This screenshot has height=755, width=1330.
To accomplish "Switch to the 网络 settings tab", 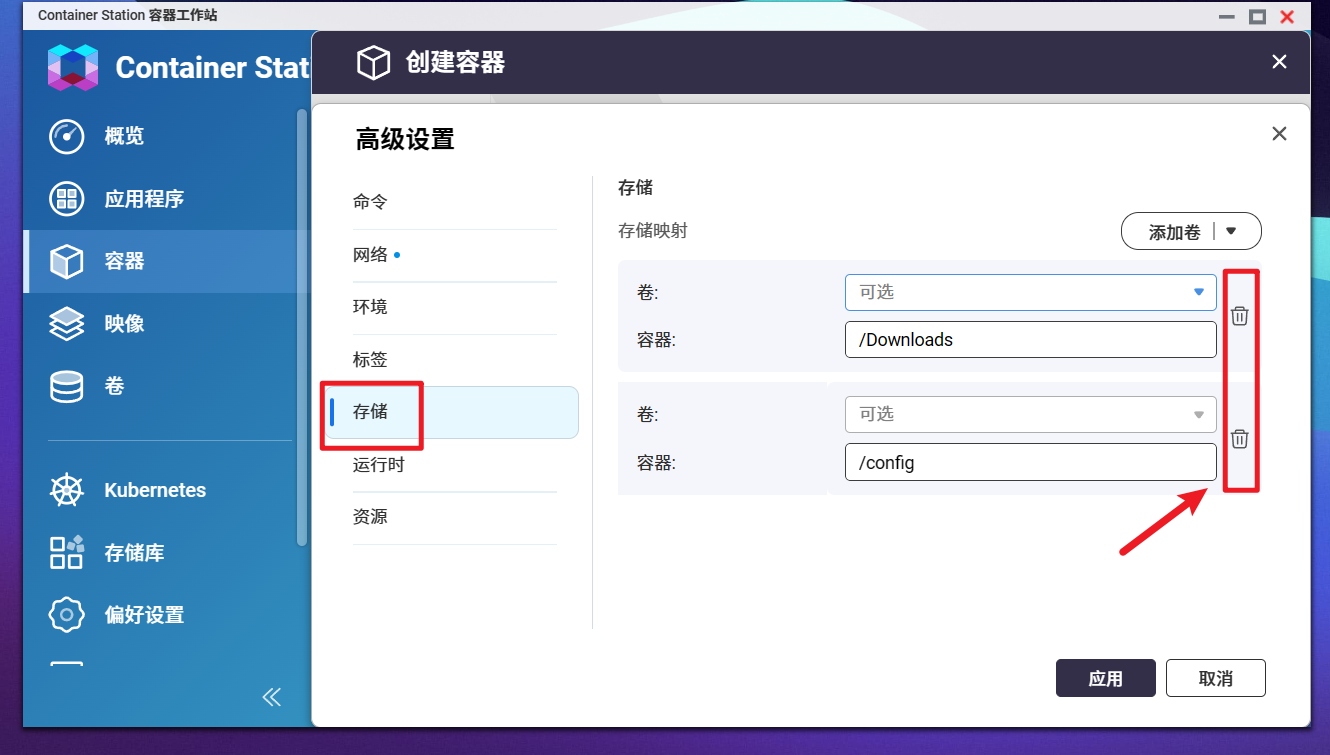I will (x=454, y=255).
